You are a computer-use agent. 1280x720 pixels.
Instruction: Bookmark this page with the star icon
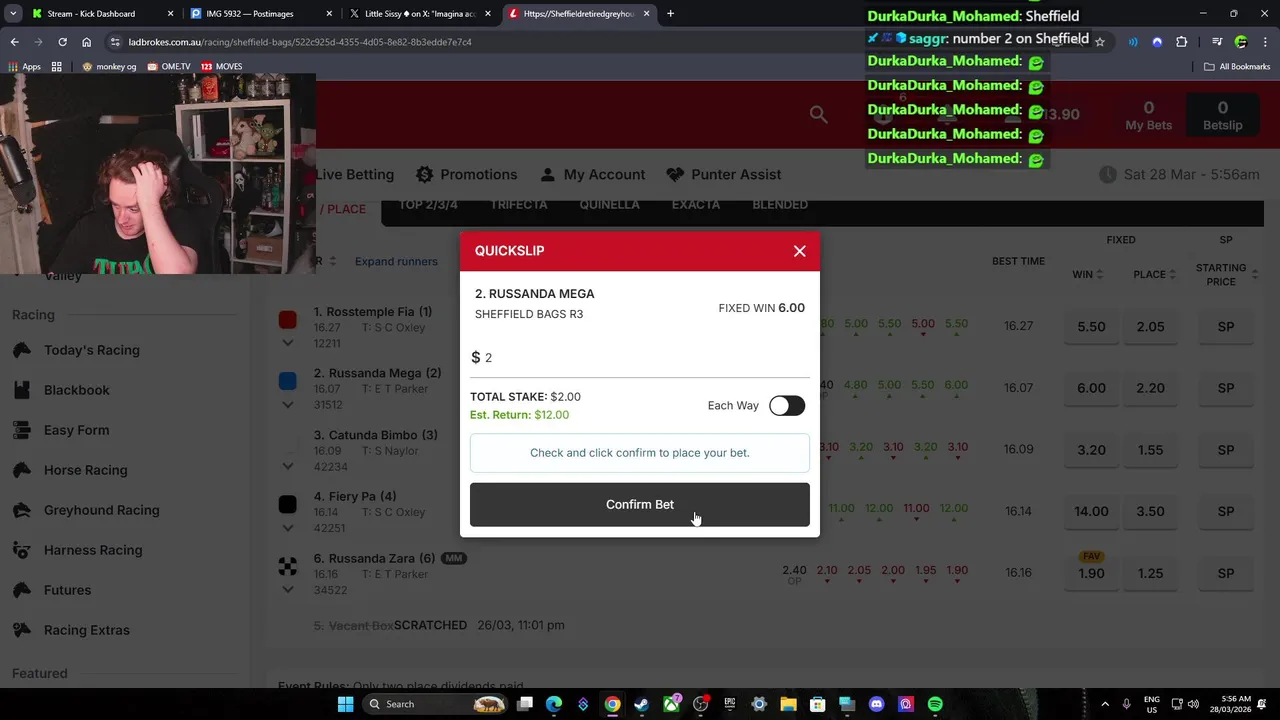pos(1100,42)
